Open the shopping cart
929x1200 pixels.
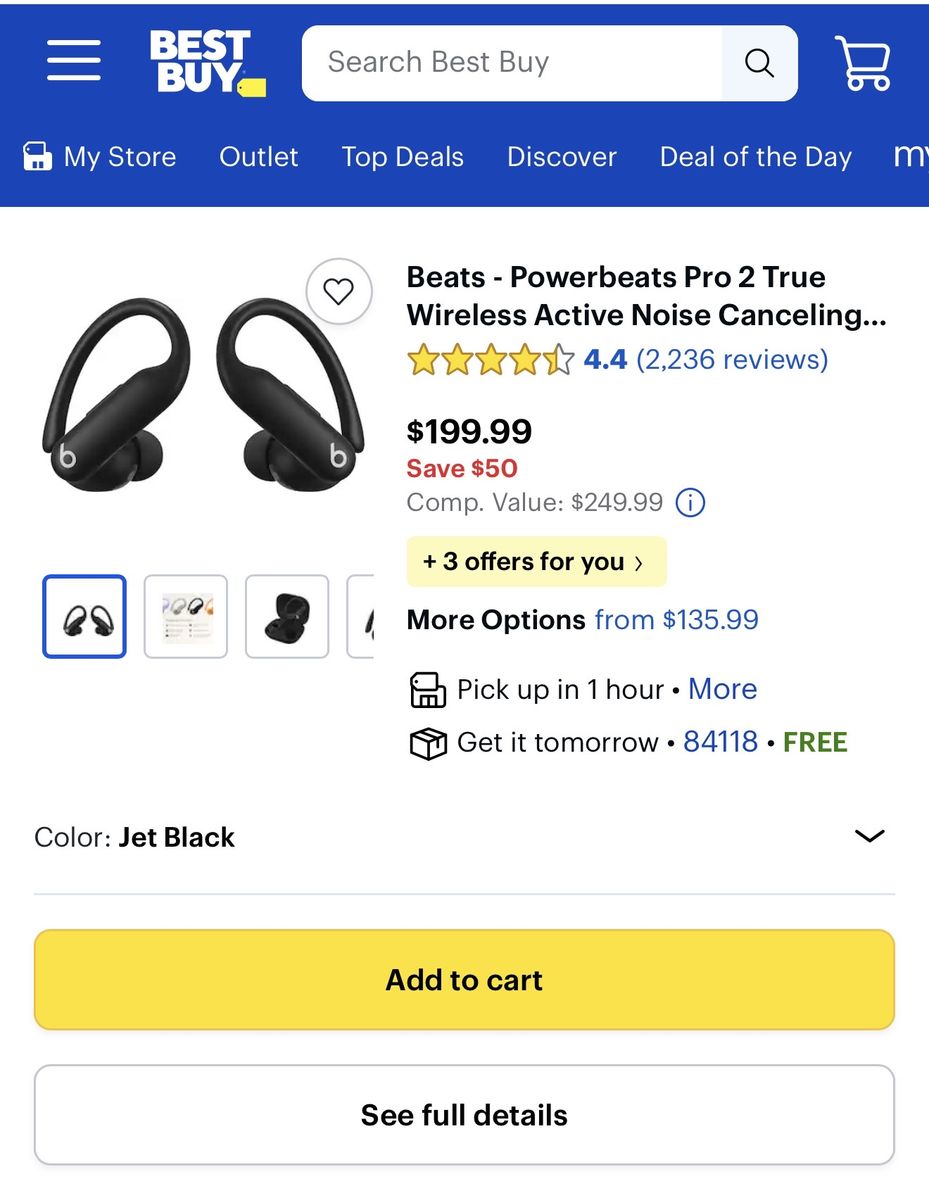863,63
